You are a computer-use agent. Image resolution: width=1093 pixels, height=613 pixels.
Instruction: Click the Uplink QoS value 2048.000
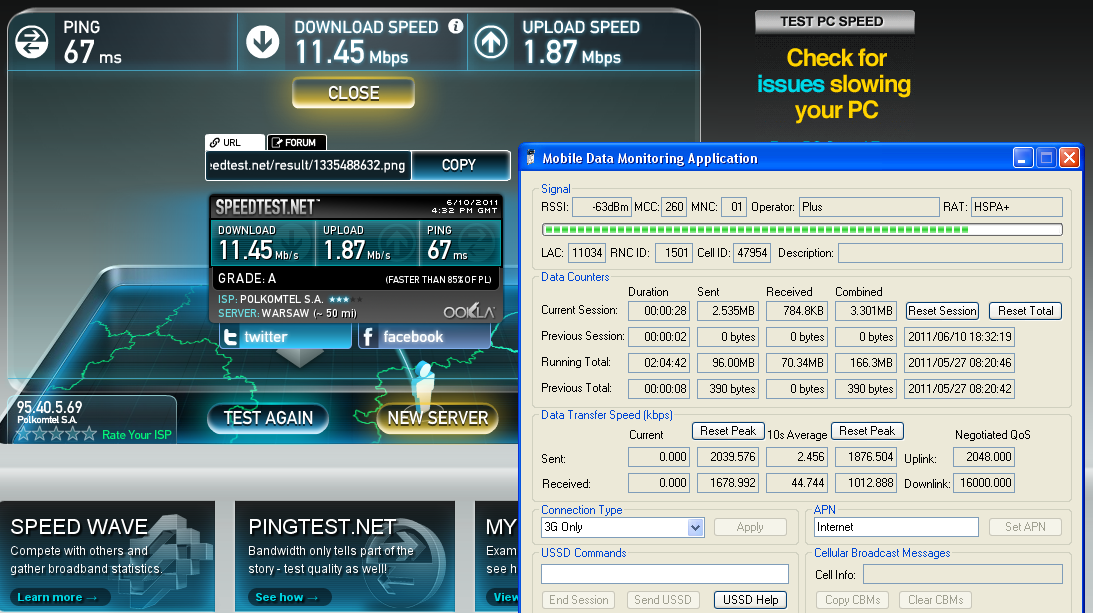[x=983, y=457]
